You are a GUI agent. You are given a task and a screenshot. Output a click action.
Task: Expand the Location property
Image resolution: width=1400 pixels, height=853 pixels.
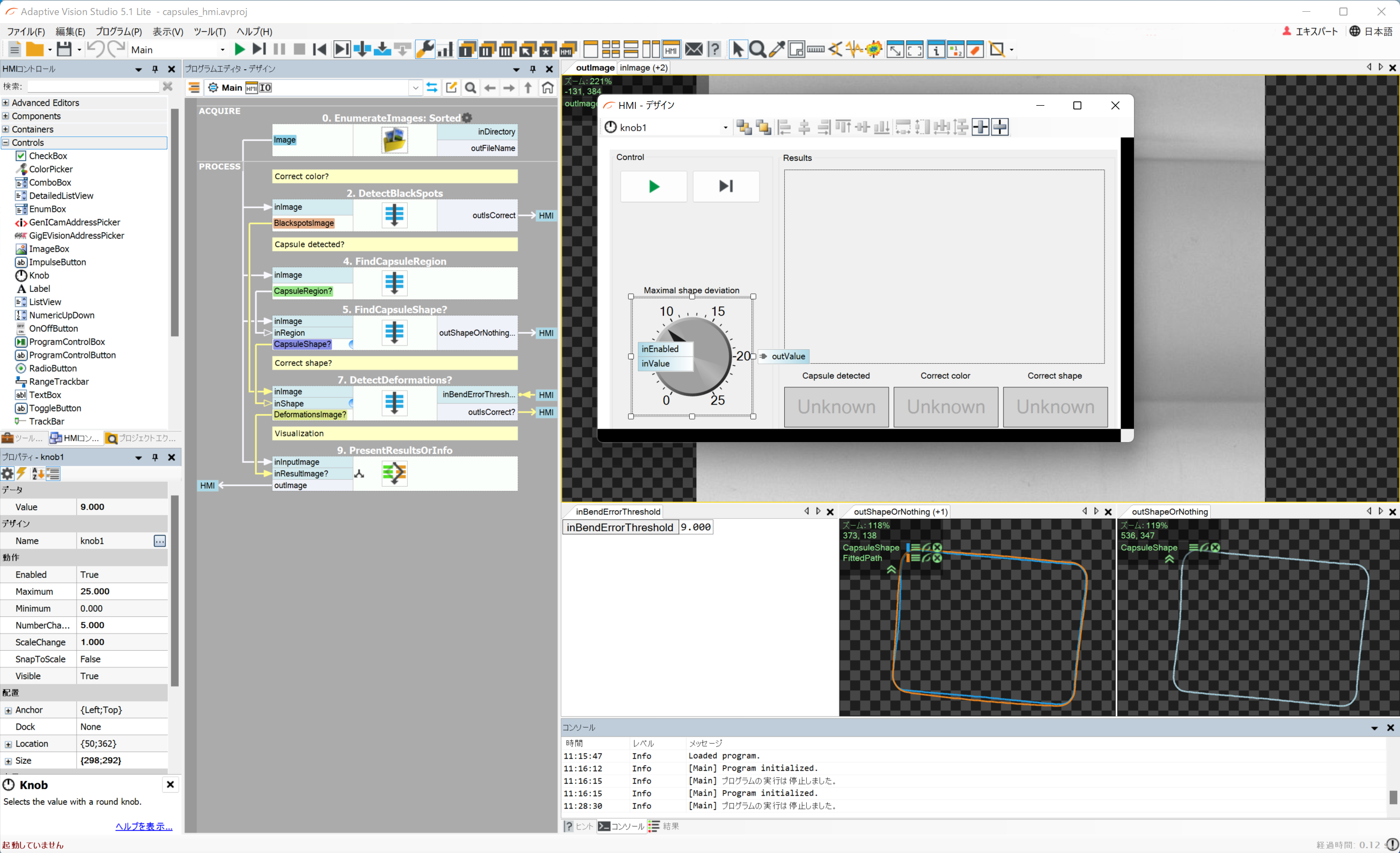click(x=8, y=745)
